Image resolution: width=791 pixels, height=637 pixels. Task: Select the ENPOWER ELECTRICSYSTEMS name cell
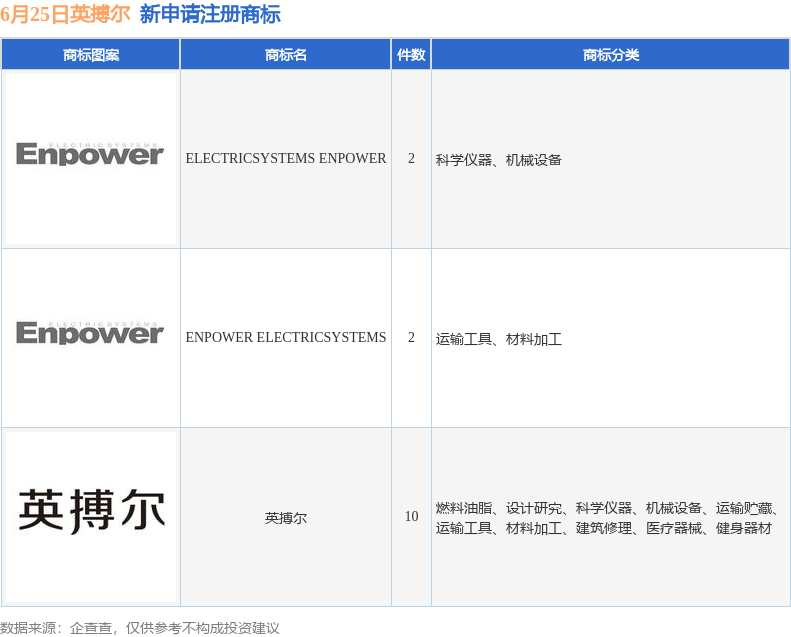[x=286, y=338]
